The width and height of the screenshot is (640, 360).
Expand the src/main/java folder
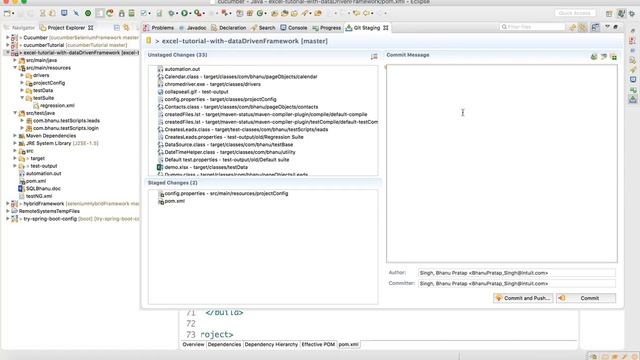15,60
